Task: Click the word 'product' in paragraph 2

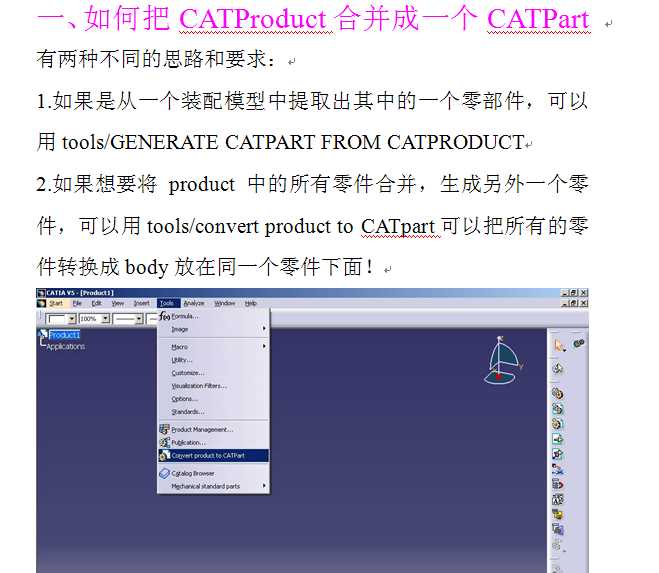Action: click(x=202, y=185)
